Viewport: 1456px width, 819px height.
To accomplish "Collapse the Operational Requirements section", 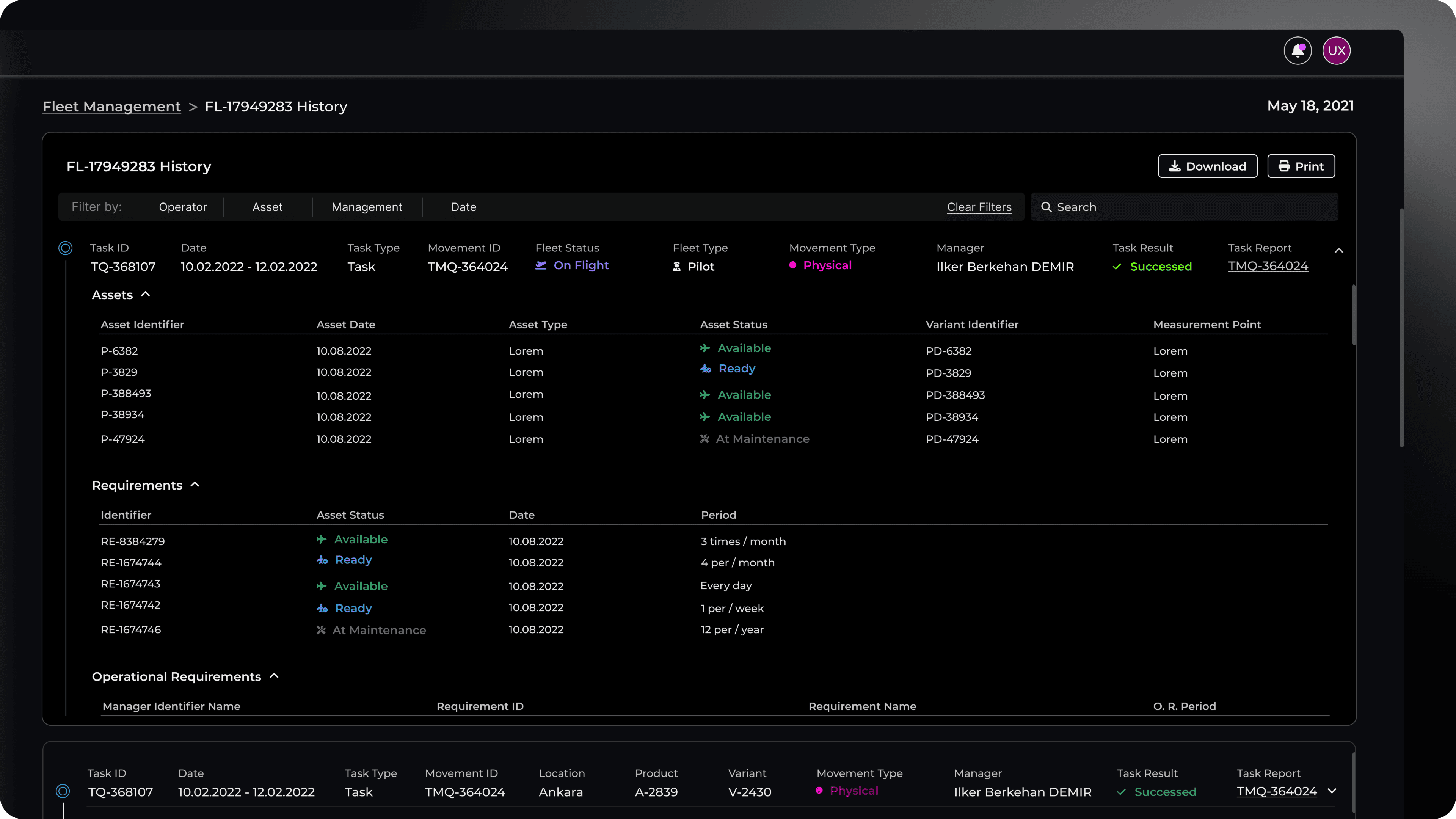I will click(274, 675).
